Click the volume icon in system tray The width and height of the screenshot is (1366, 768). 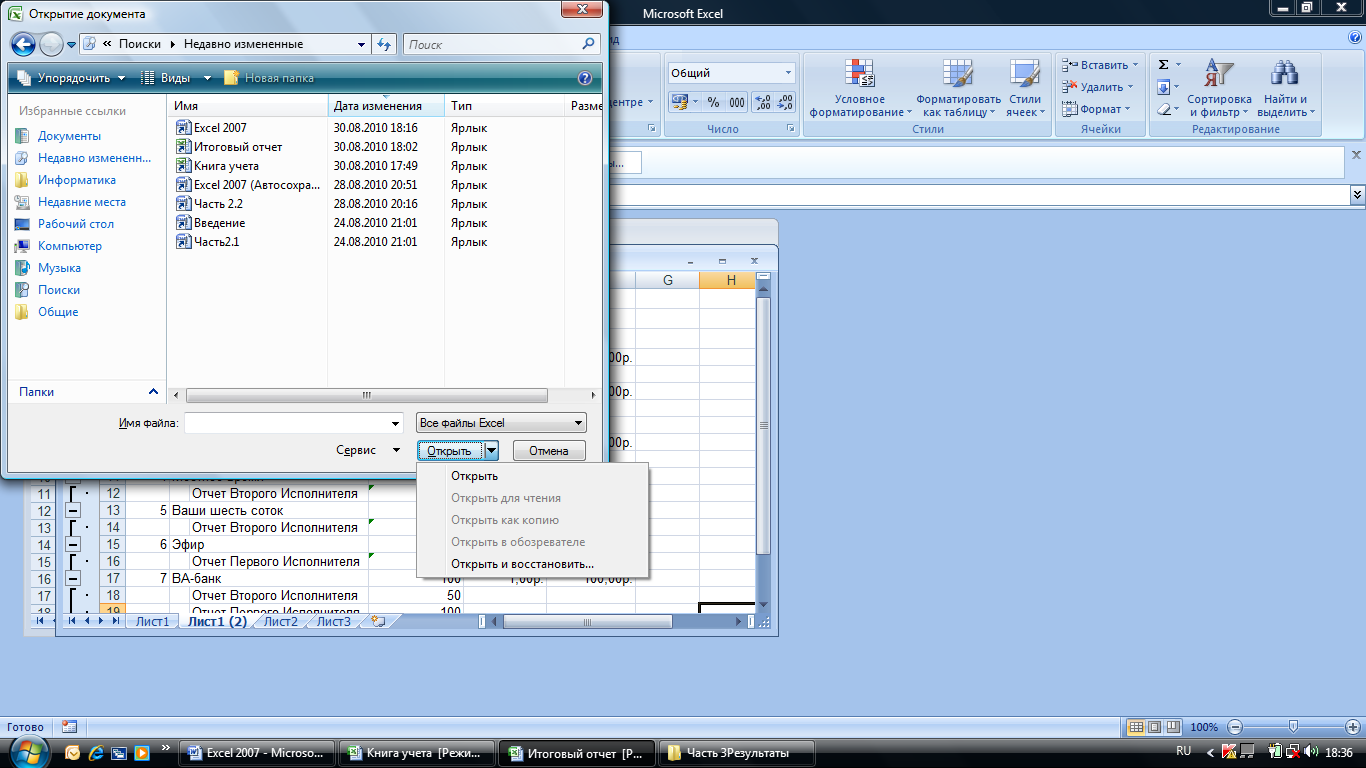[1311, 751]
